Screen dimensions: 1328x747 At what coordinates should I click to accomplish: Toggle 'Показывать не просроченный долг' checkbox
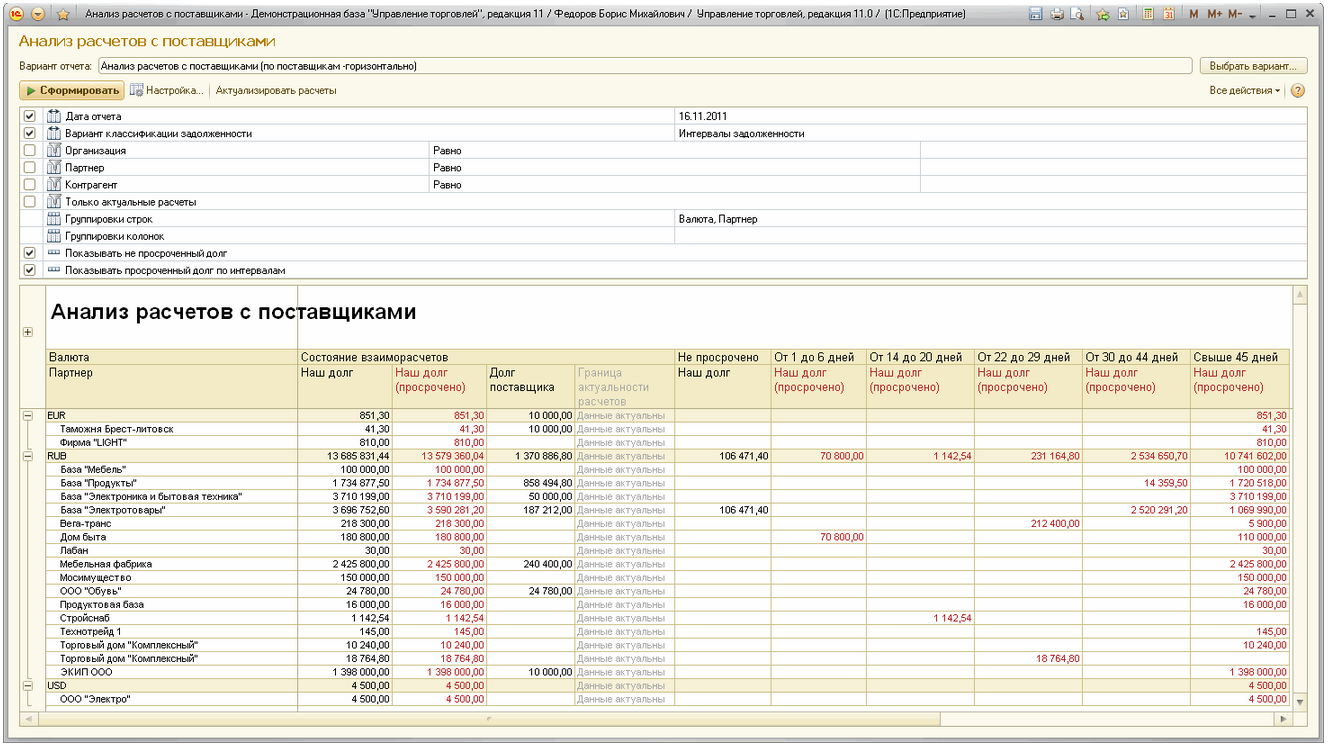(x=29, y=253)
